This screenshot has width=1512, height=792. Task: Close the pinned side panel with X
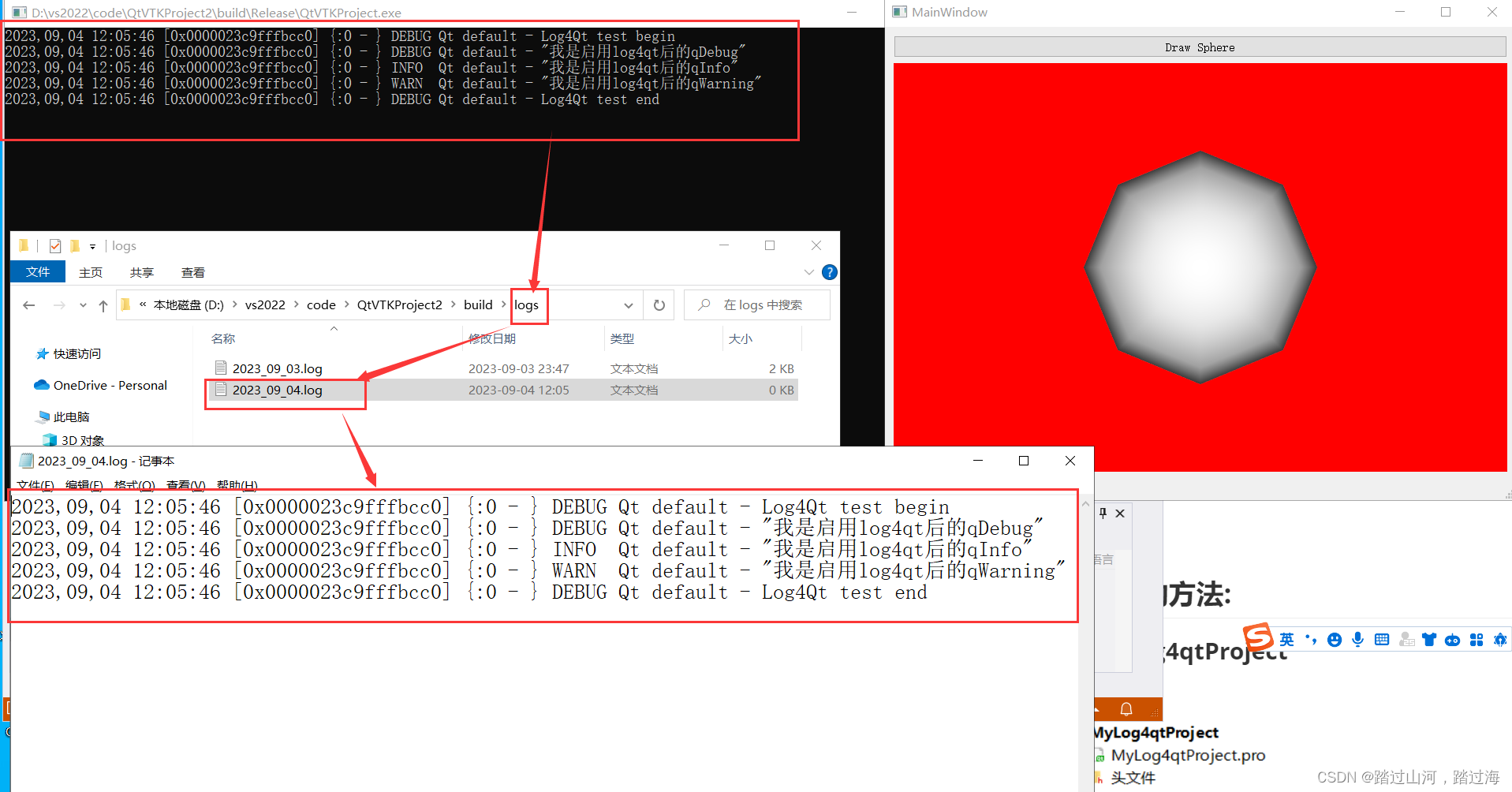(x=1120, y=513)
